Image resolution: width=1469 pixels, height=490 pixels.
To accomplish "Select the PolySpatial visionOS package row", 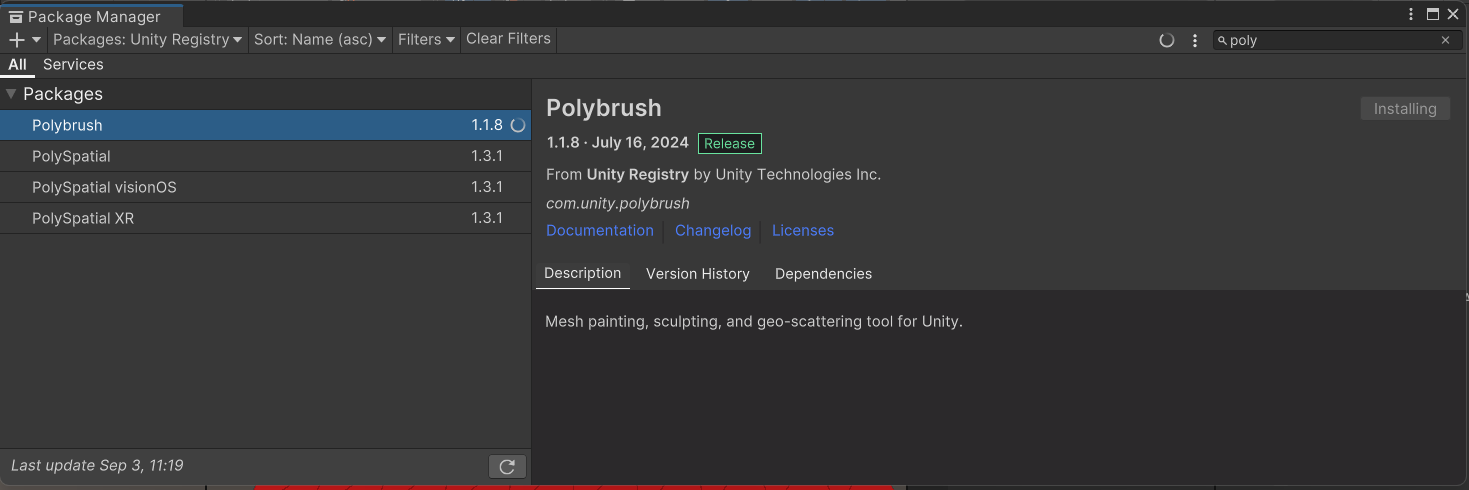I will (265, 187).
